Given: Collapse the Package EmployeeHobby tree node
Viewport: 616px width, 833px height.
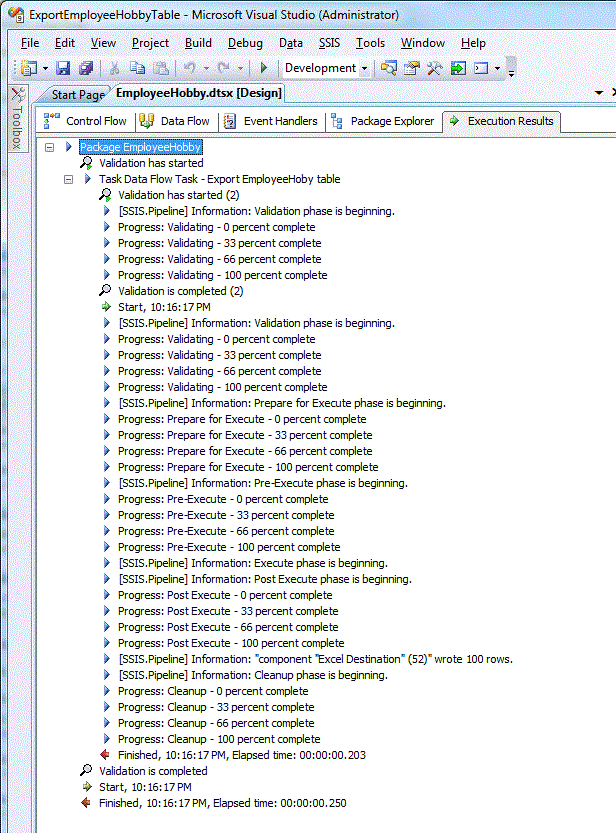Looking at the screenshot, I should [49, 147].
